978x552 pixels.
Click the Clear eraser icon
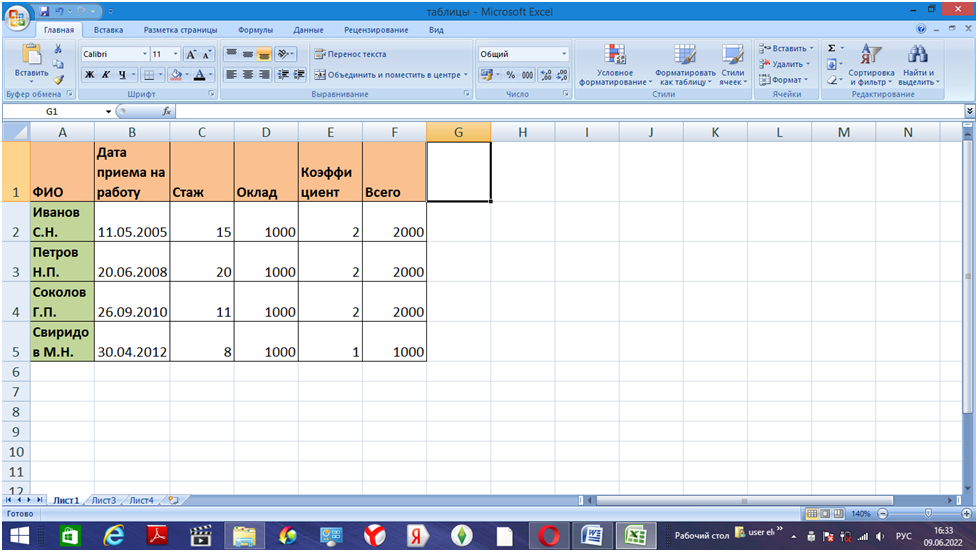click(831, 80)
